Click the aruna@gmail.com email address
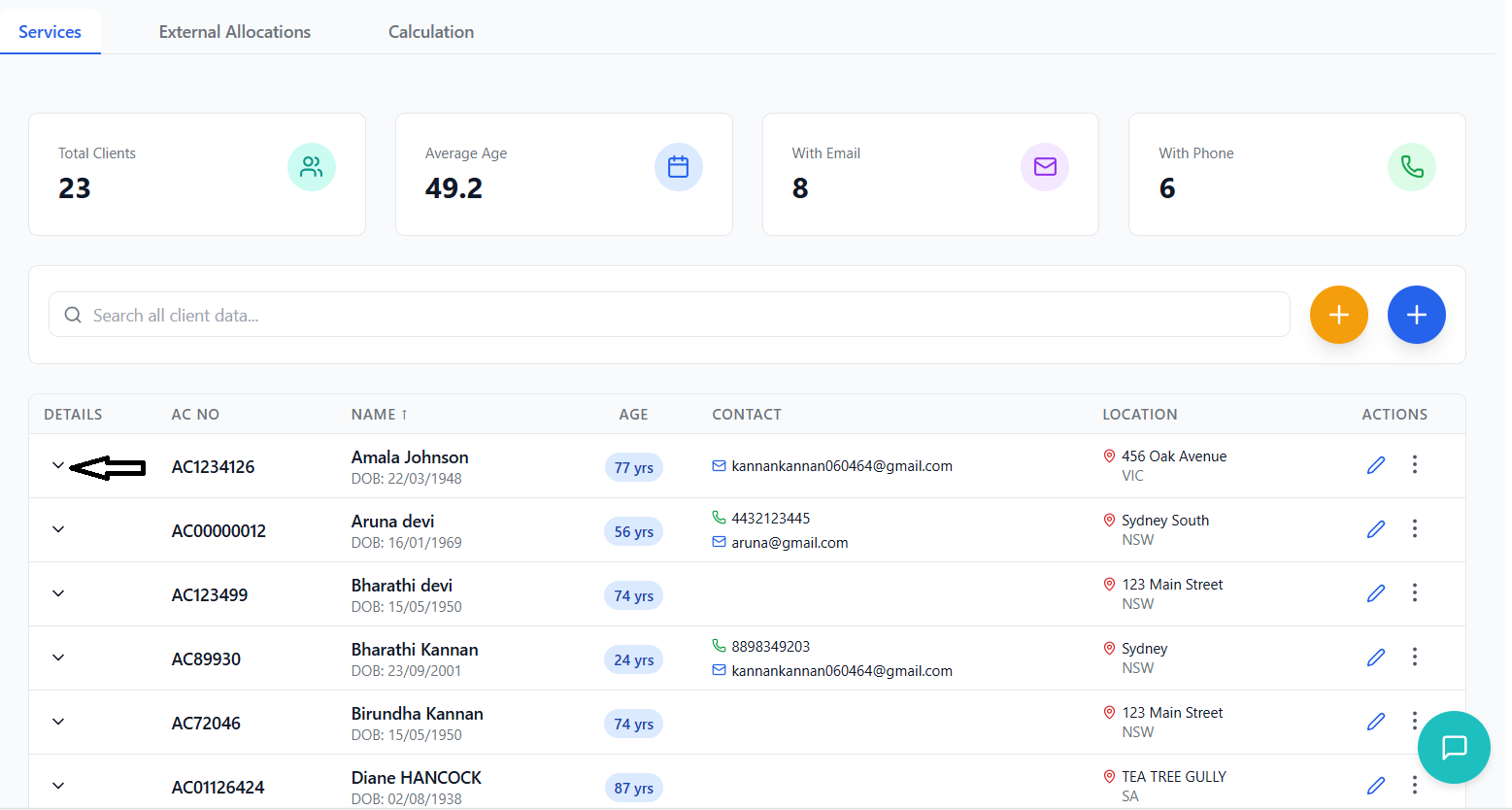This screenshot has height=810, width=1512. click(790, 543)
